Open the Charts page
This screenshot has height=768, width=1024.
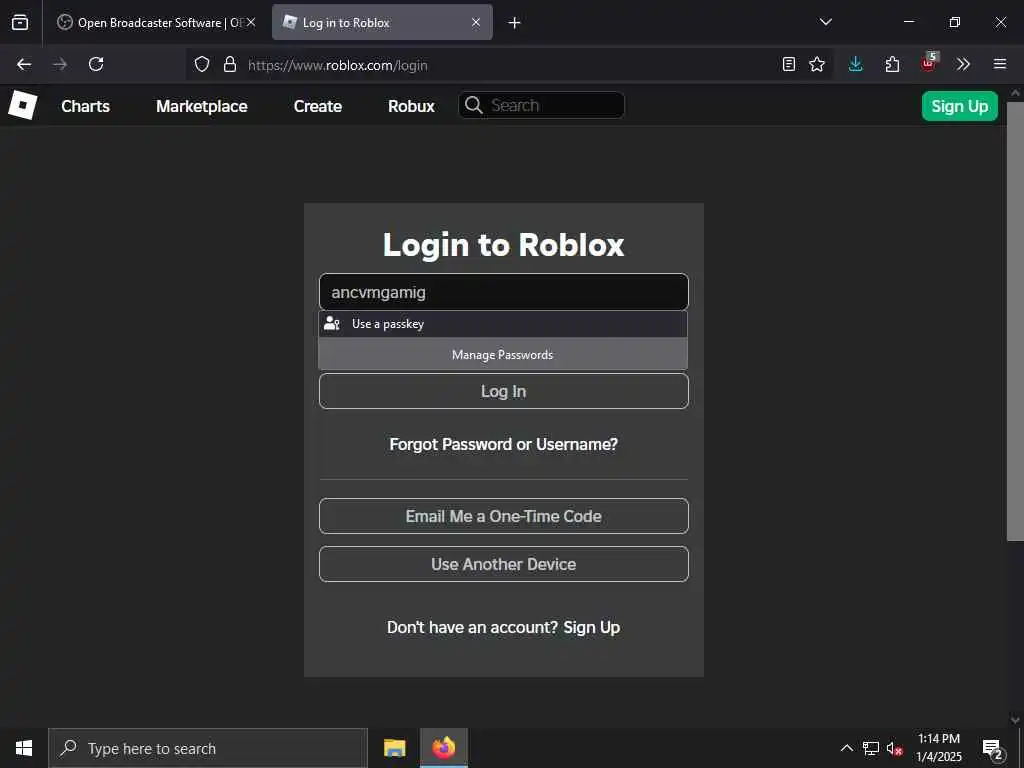[86, 106]
